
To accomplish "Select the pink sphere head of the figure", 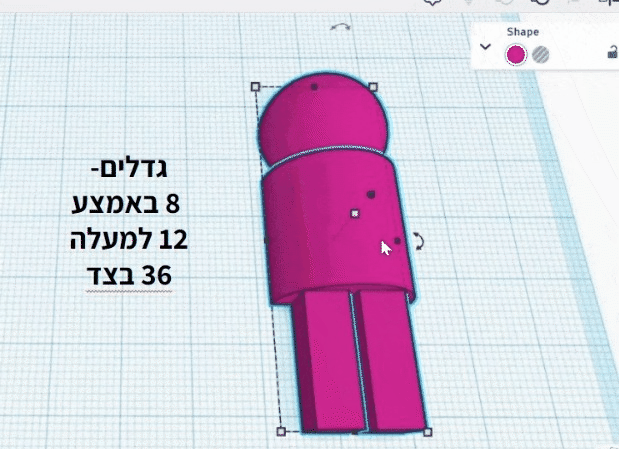I will click(323, 116).
